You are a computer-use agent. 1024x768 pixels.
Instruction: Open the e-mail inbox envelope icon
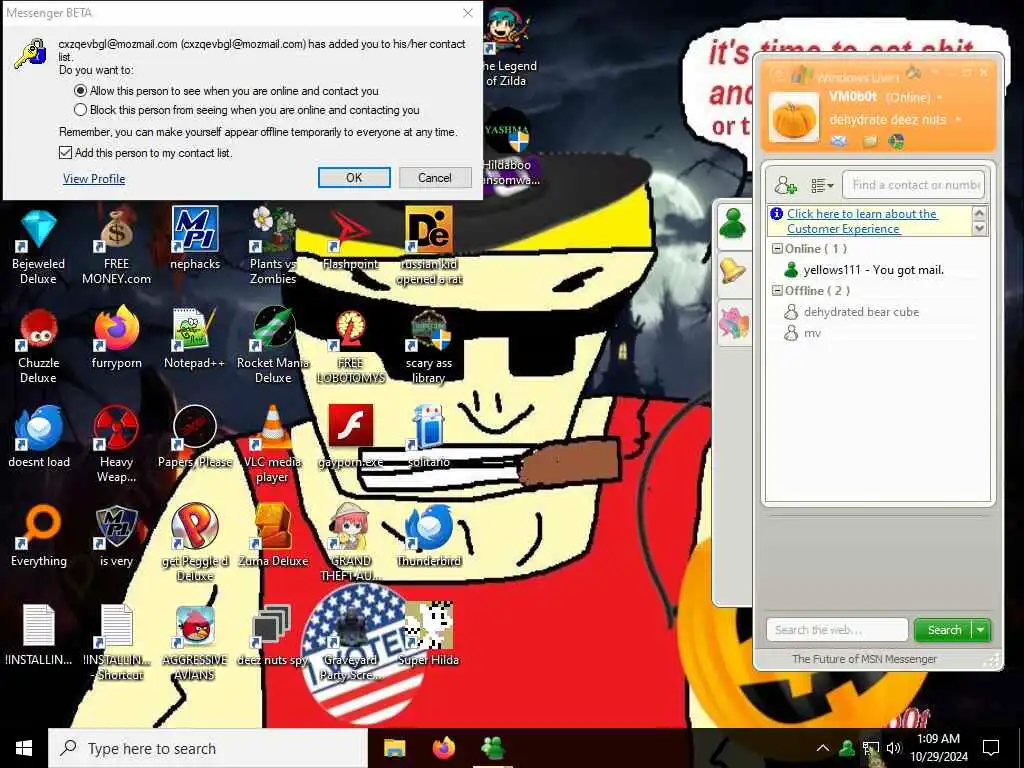pos(839,141)
